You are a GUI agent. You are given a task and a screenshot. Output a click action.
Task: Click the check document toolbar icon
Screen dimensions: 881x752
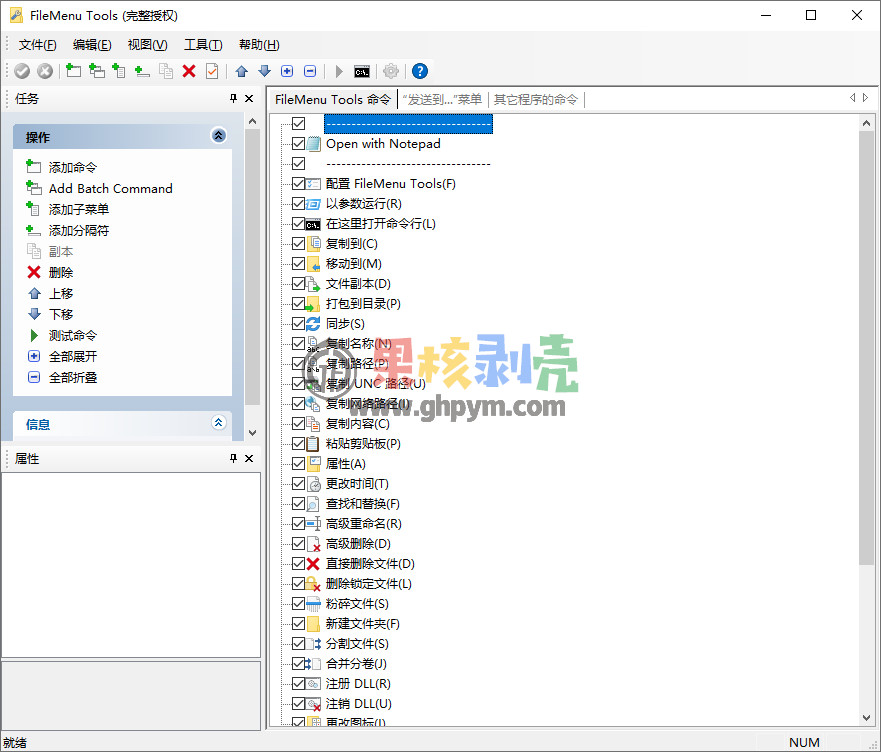(212, 71)
